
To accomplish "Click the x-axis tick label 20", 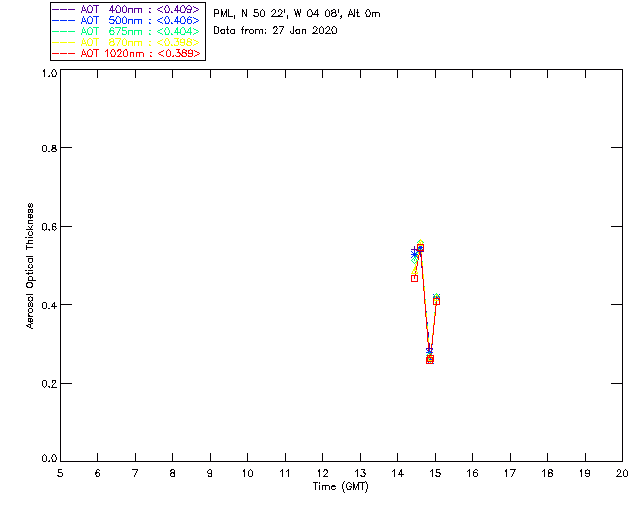I will [x=622, y=473].
